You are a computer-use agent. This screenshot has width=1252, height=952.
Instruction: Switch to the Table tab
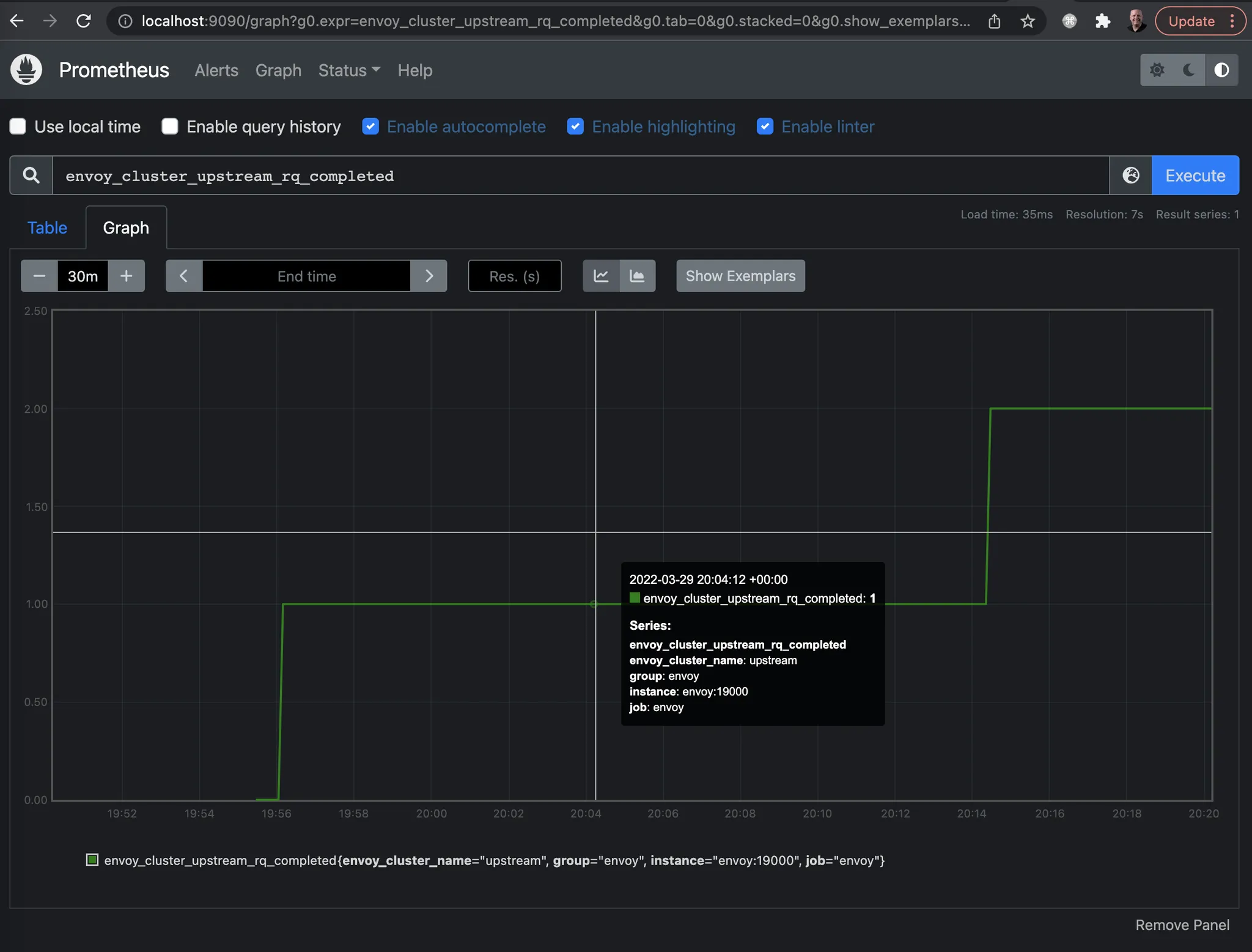click(x=47, y=227)
